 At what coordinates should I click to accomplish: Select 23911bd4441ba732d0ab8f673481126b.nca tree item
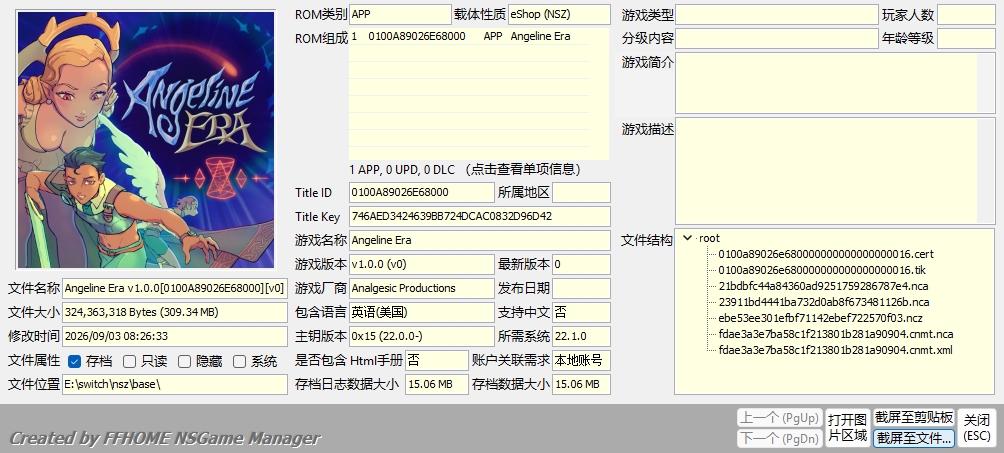click(x=823, y=302)
